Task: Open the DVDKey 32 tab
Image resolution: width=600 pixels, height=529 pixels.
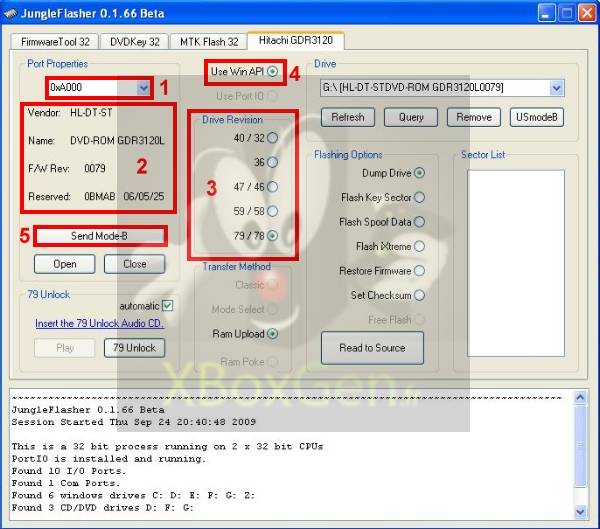Action: tap(135, 42)
